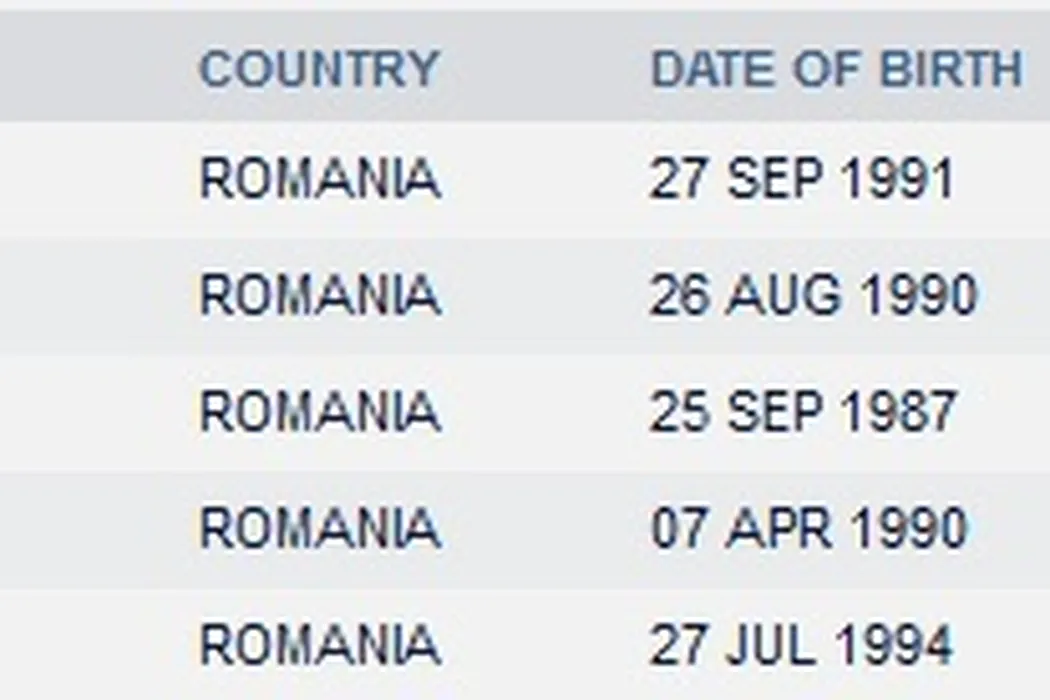Sort by the DATE OF BIRTH header

click(x=836, y=69)
